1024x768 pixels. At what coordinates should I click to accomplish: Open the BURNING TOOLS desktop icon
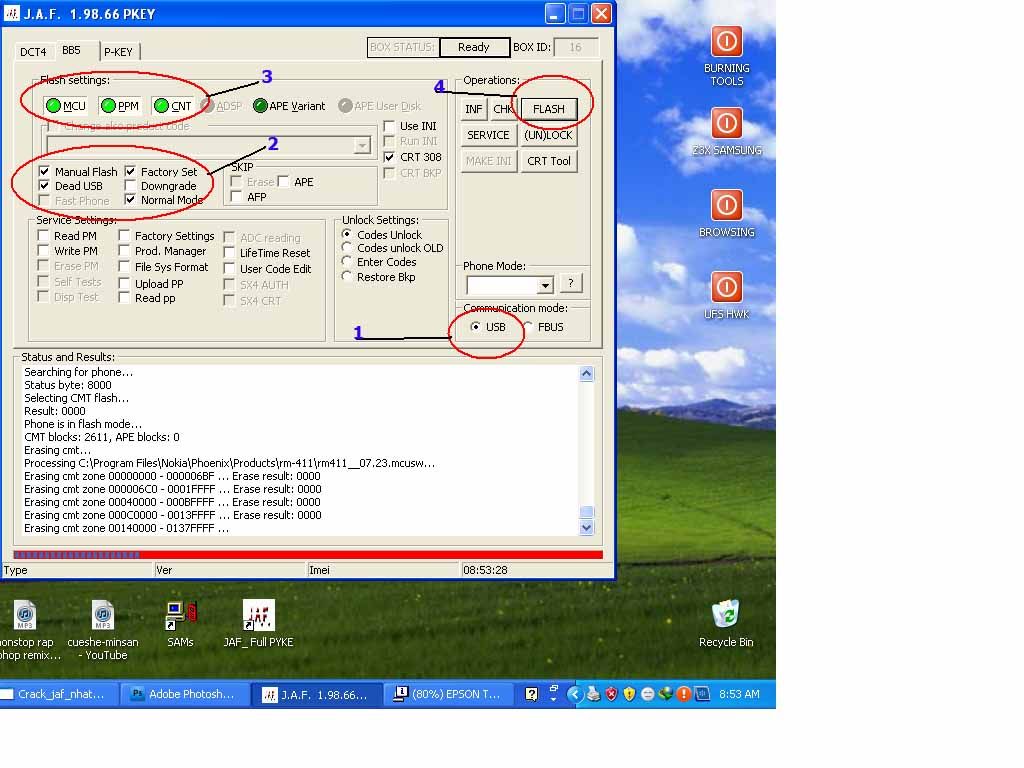(x=726, y=42)
